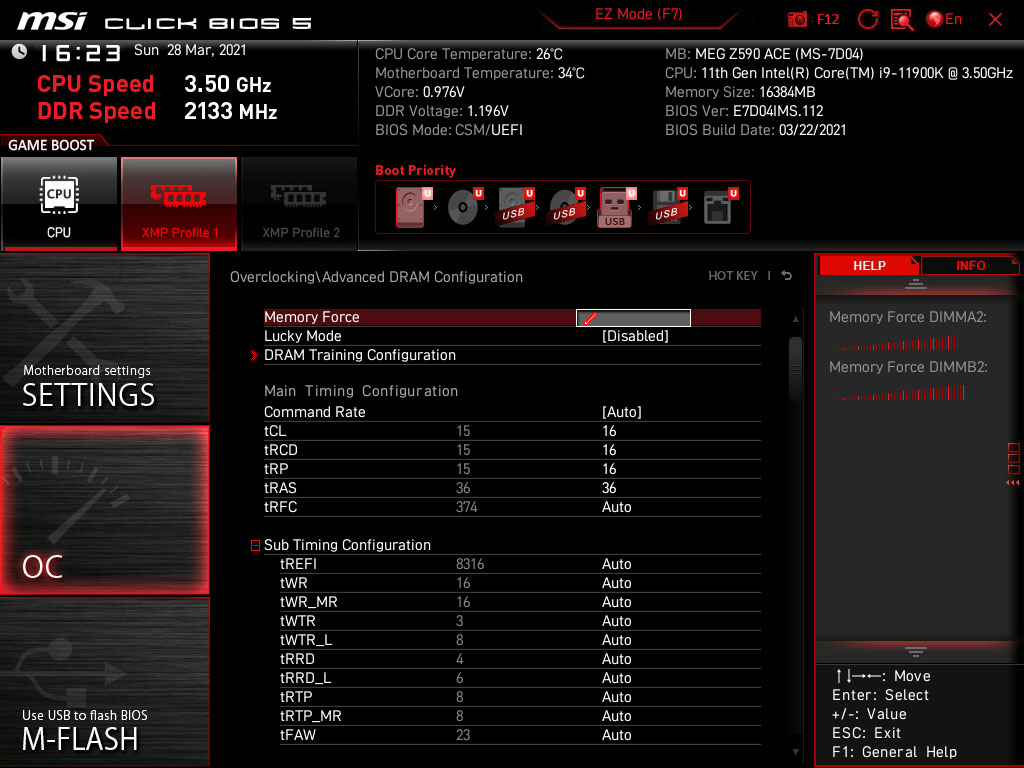Take a screenshot with the F12 camera icon
This screenshot has width=1024, height=768.
click(797, 20)
